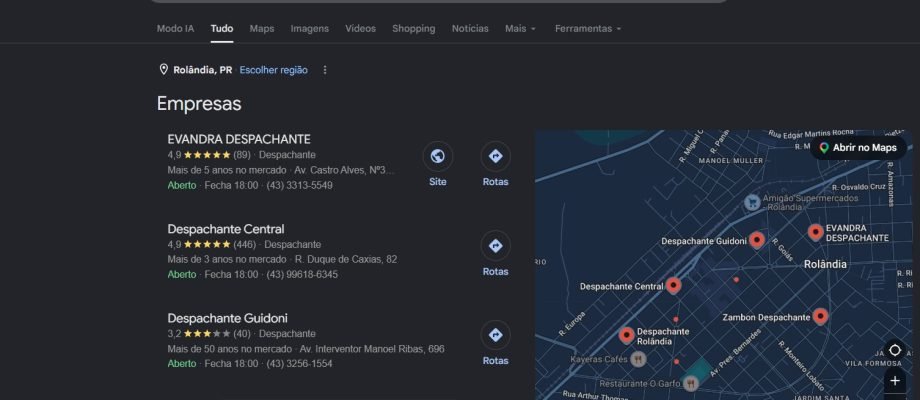Click Mais de 50 anos no mercado text
920x400 pixels.
229,349
